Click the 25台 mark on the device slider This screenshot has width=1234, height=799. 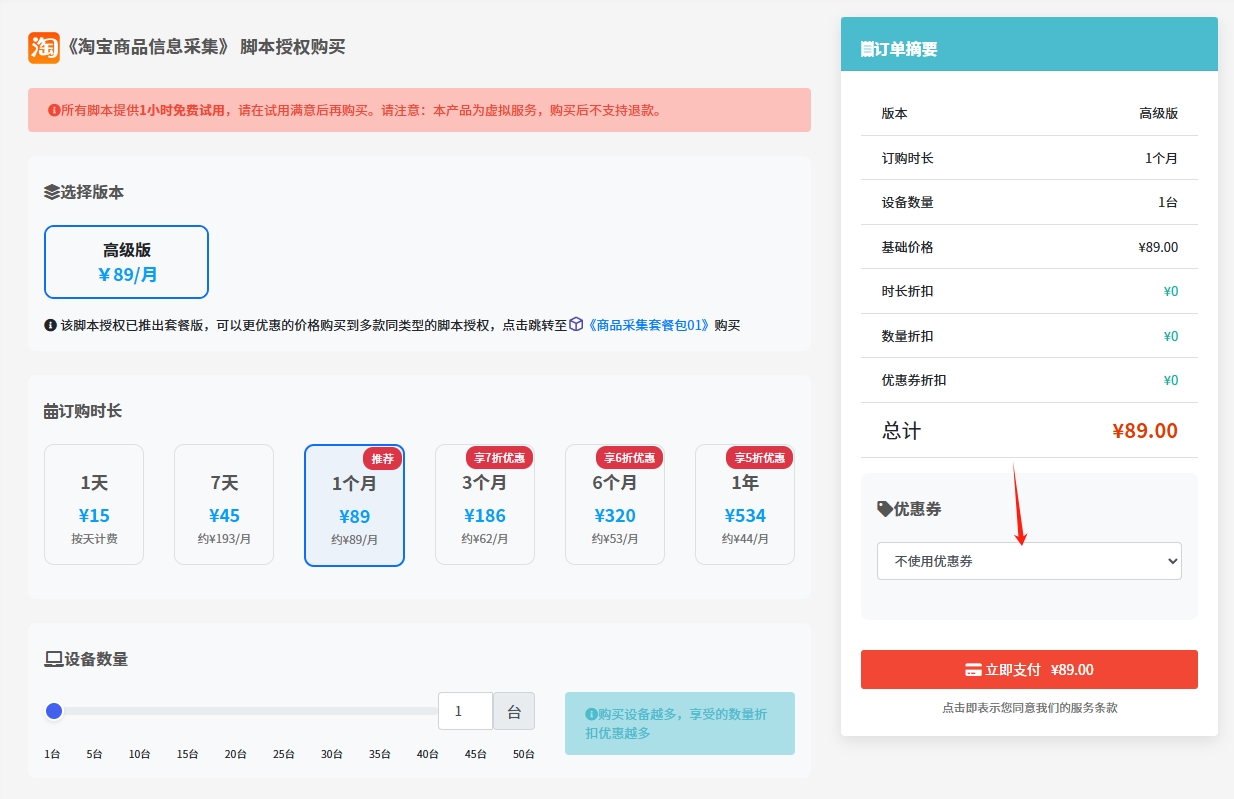[x=284, y=754]
